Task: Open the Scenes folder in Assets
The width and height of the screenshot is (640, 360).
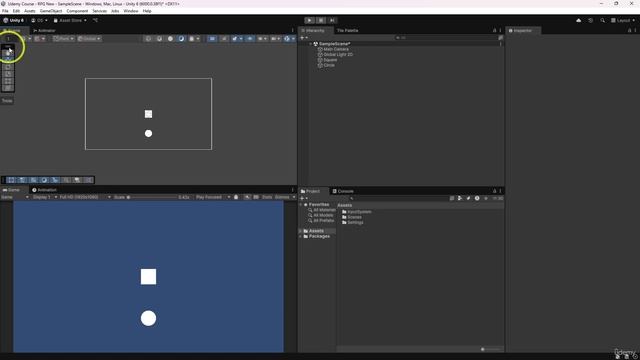Action: pos(351,217)
